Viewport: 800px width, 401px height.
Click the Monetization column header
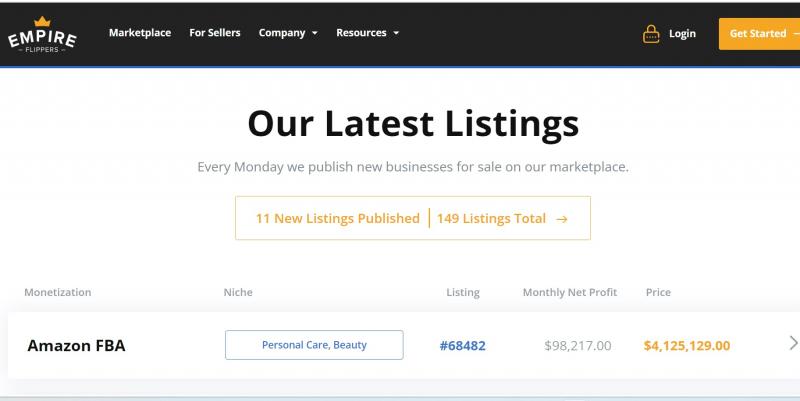[x=58, y=292]
